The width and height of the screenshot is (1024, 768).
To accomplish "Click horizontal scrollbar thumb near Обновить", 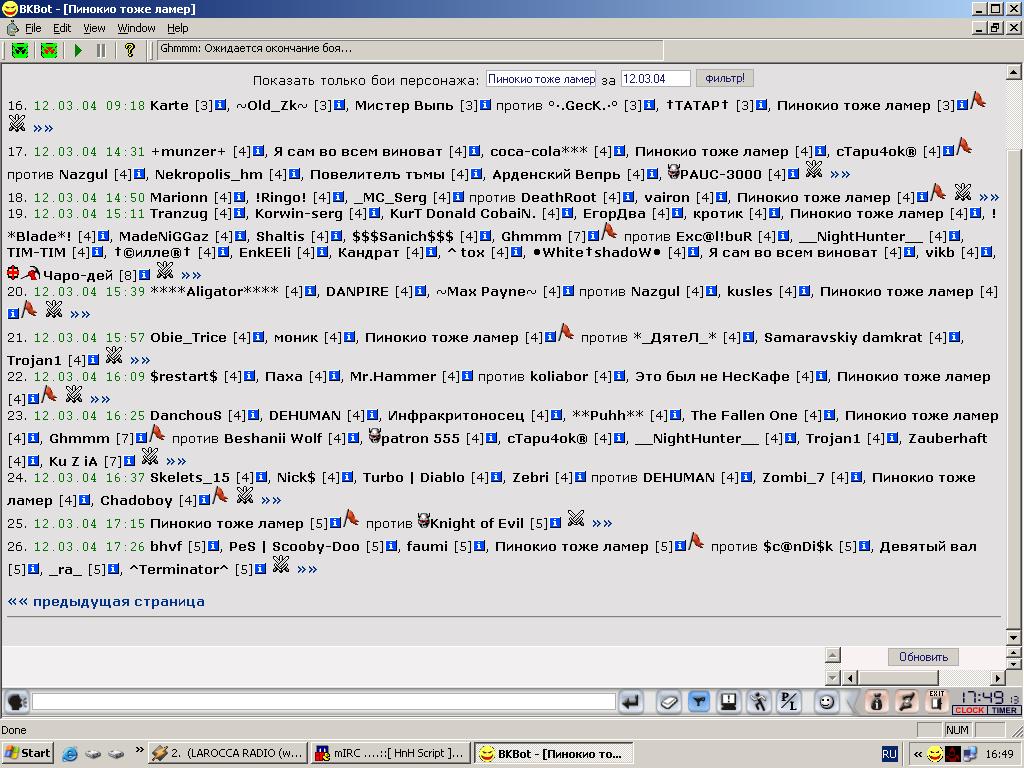I will click(898, 678).
